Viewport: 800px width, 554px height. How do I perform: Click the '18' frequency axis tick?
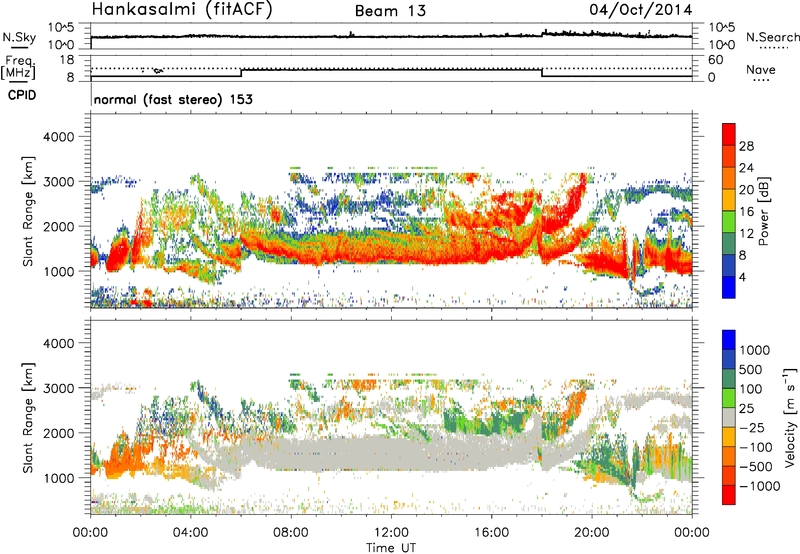67,59
